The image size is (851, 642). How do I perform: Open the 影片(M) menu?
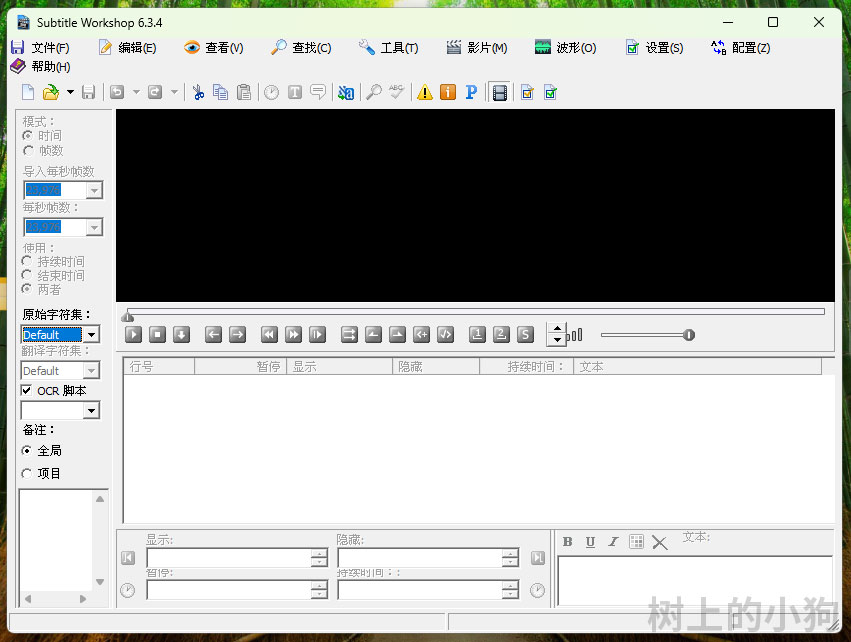point(476,47)
